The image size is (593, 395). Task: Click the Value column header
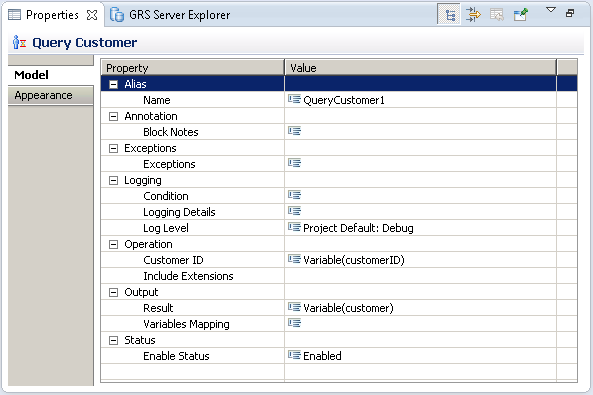click(x=421, y=68)
